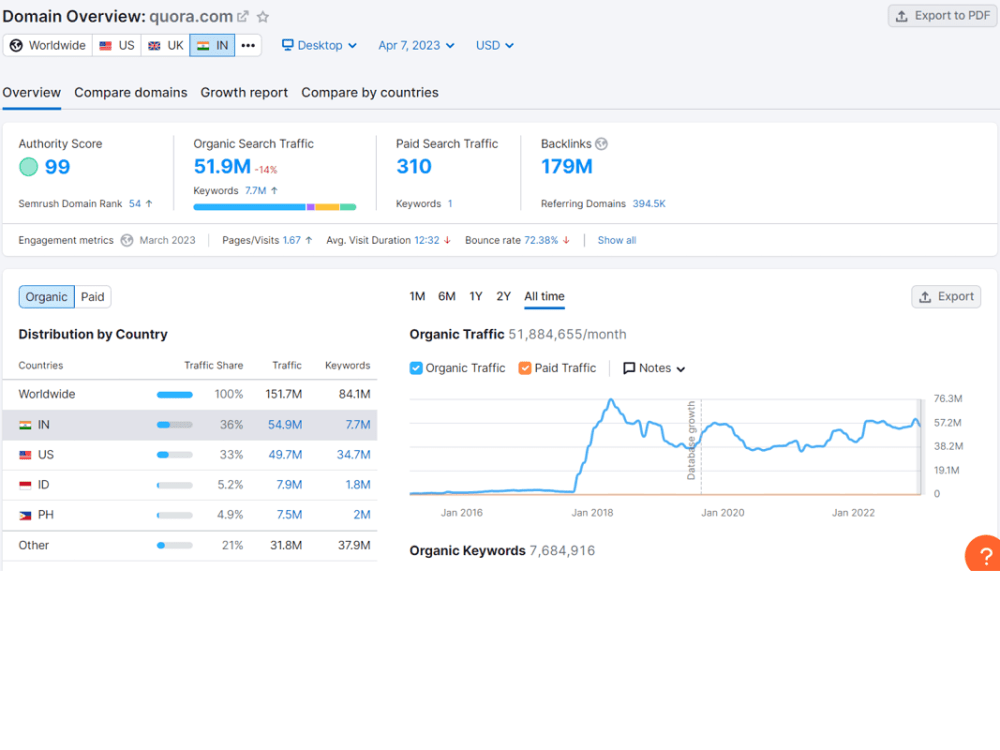Click the US flag icon in table
Image resolution: width=1000 pixels, height=750 pixels.
click(x=25, y=455)
